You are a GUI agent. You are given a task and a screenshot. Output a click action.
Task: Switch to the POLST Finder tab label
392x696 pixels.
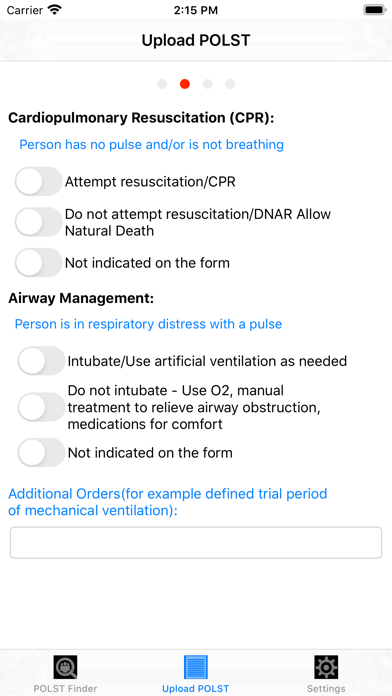[x=65, y=689]
